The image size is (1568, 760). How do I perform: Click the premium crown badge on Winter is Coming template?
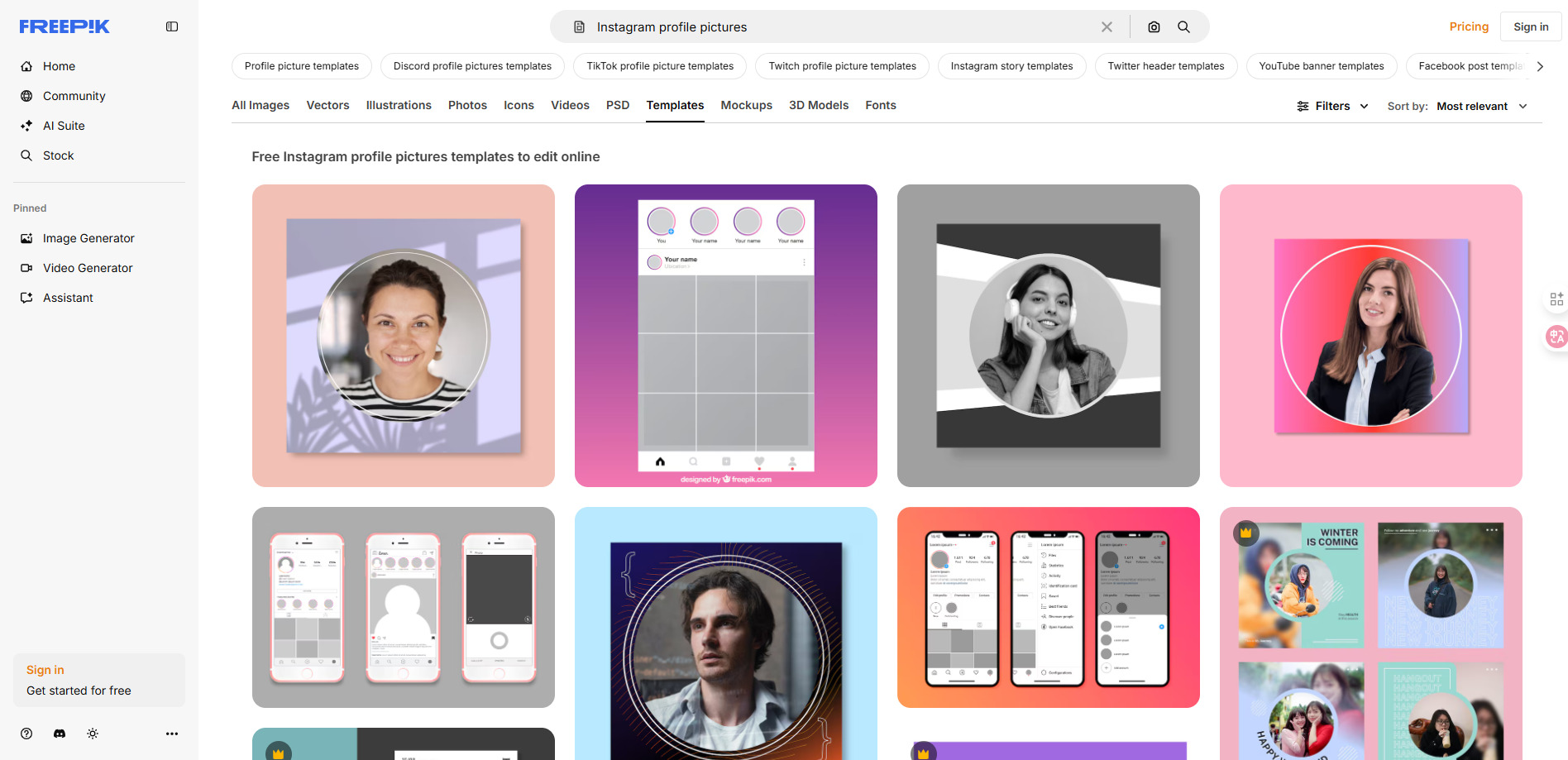pyautogui.click(x=1246, y=533)
